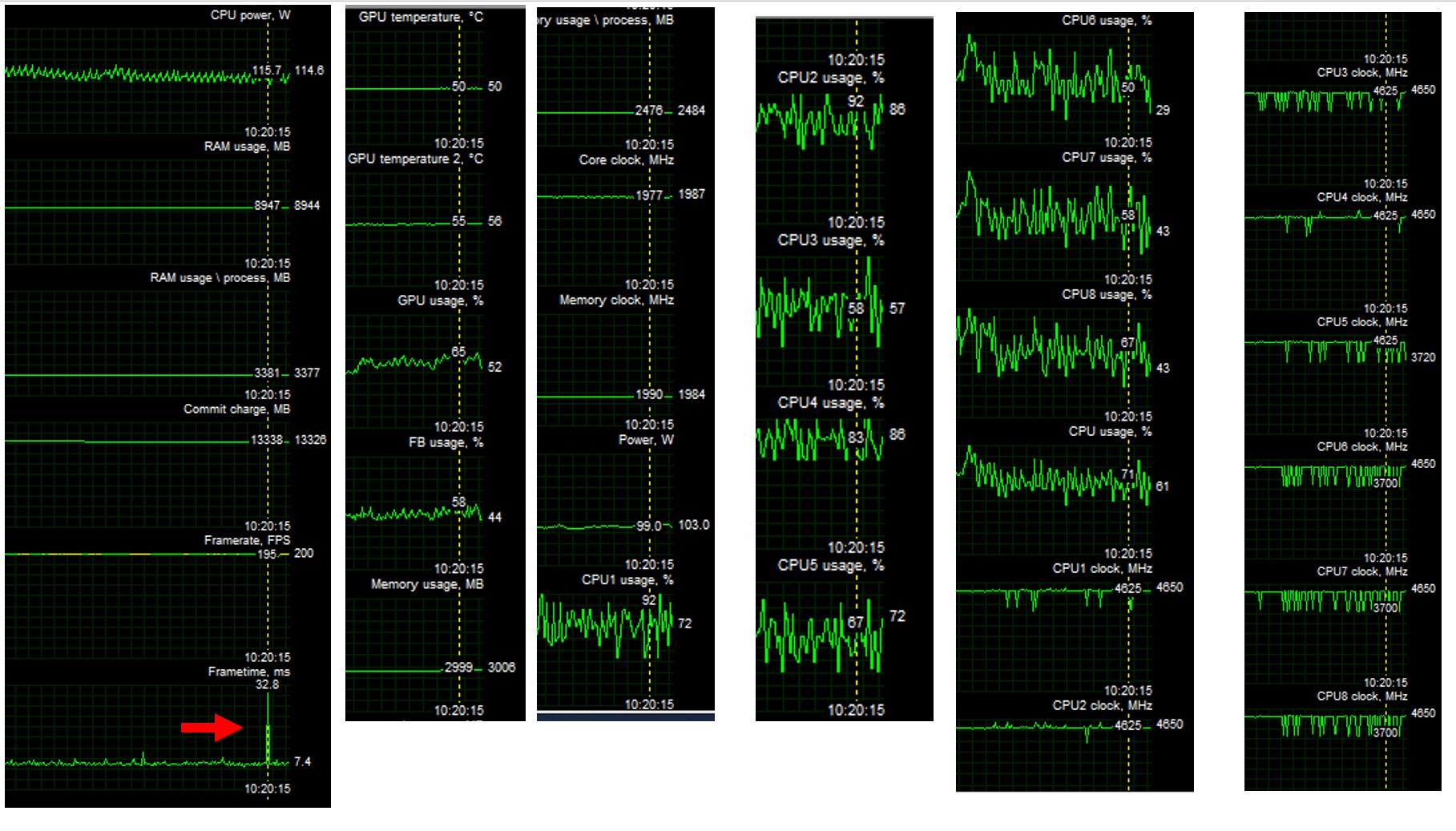Click the "CPU5 clock, MHz" graph label
The image size is (1456, 831).
tap(1362, 322)
